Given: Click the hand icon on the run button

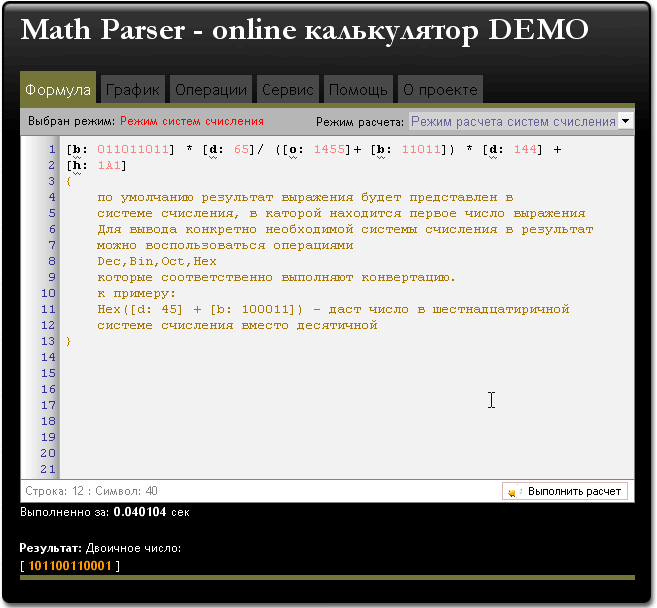Looking at the screenshot, I should pos(515,492).
